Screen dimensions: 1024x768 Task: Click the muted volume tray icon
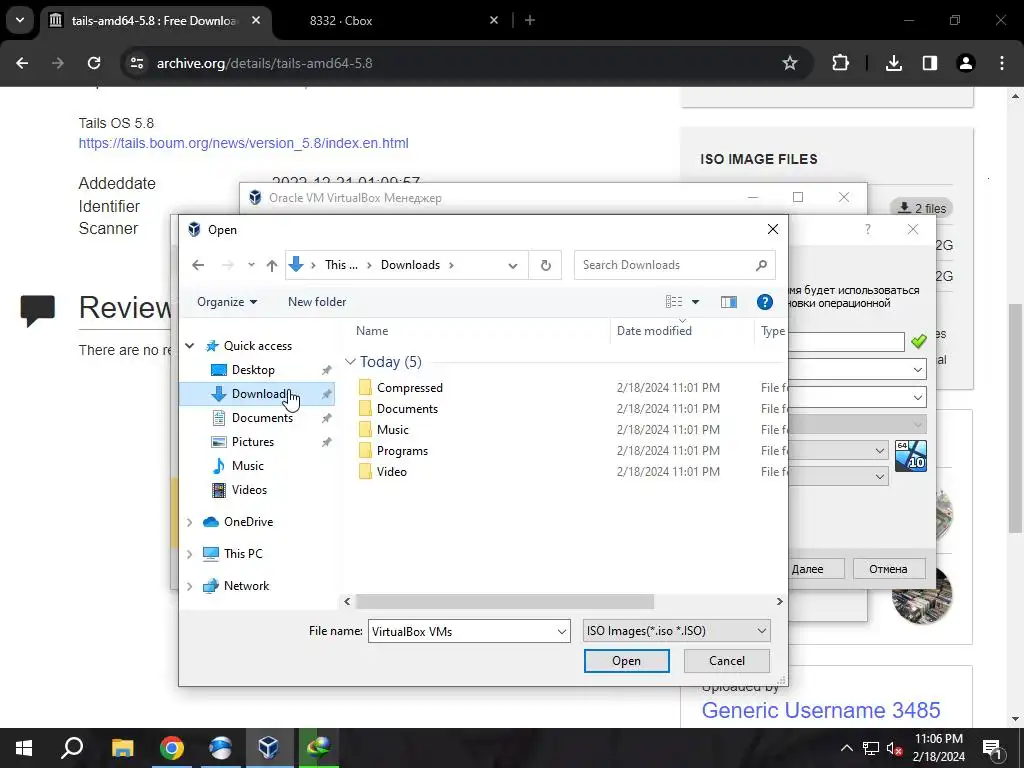coord(893,748)
